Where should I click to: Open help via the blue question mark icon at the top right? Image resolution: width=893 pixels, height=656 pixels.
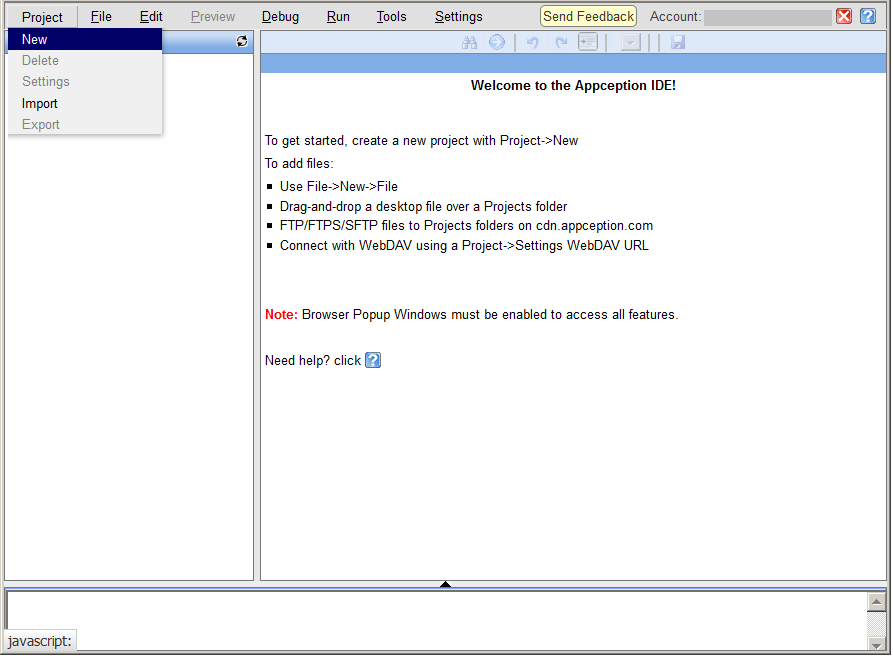click(868, 17)
